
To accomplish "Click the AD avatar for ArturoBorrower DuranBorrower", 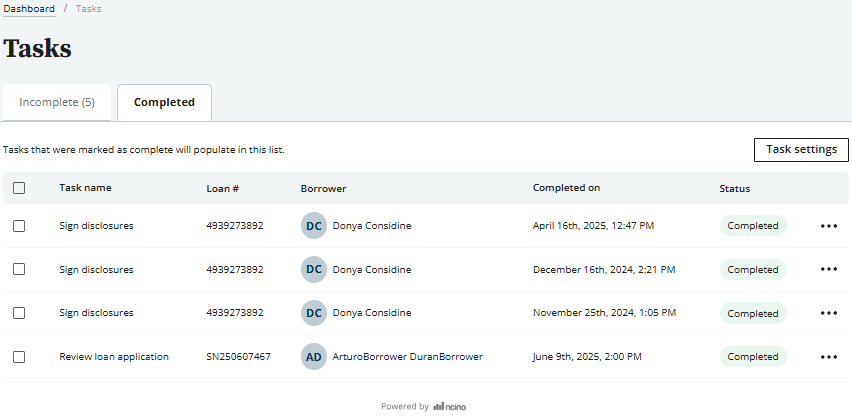I will coord(314,357).
